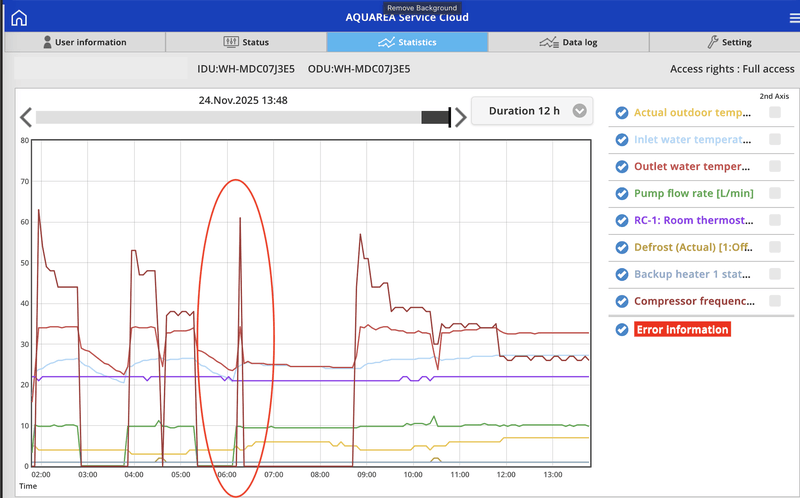This screenshot has height=498, width=800.
Task: Click the 2nd Axis column header
Action: tap(774, 96)
